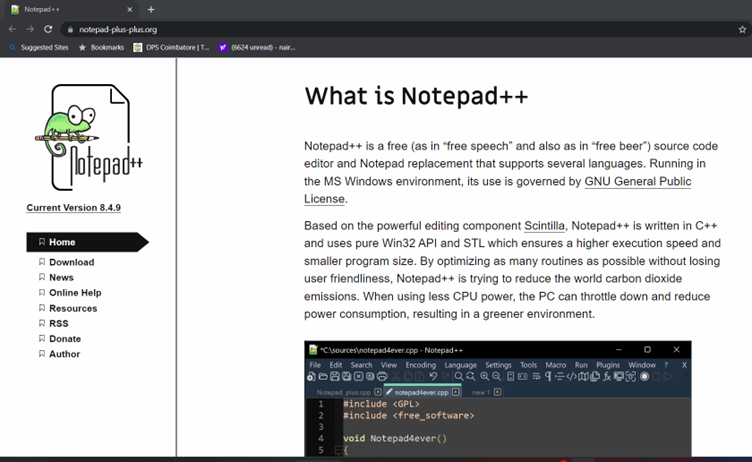Go to the Download page
Screen dimensions: 752x462
[71, 262]
